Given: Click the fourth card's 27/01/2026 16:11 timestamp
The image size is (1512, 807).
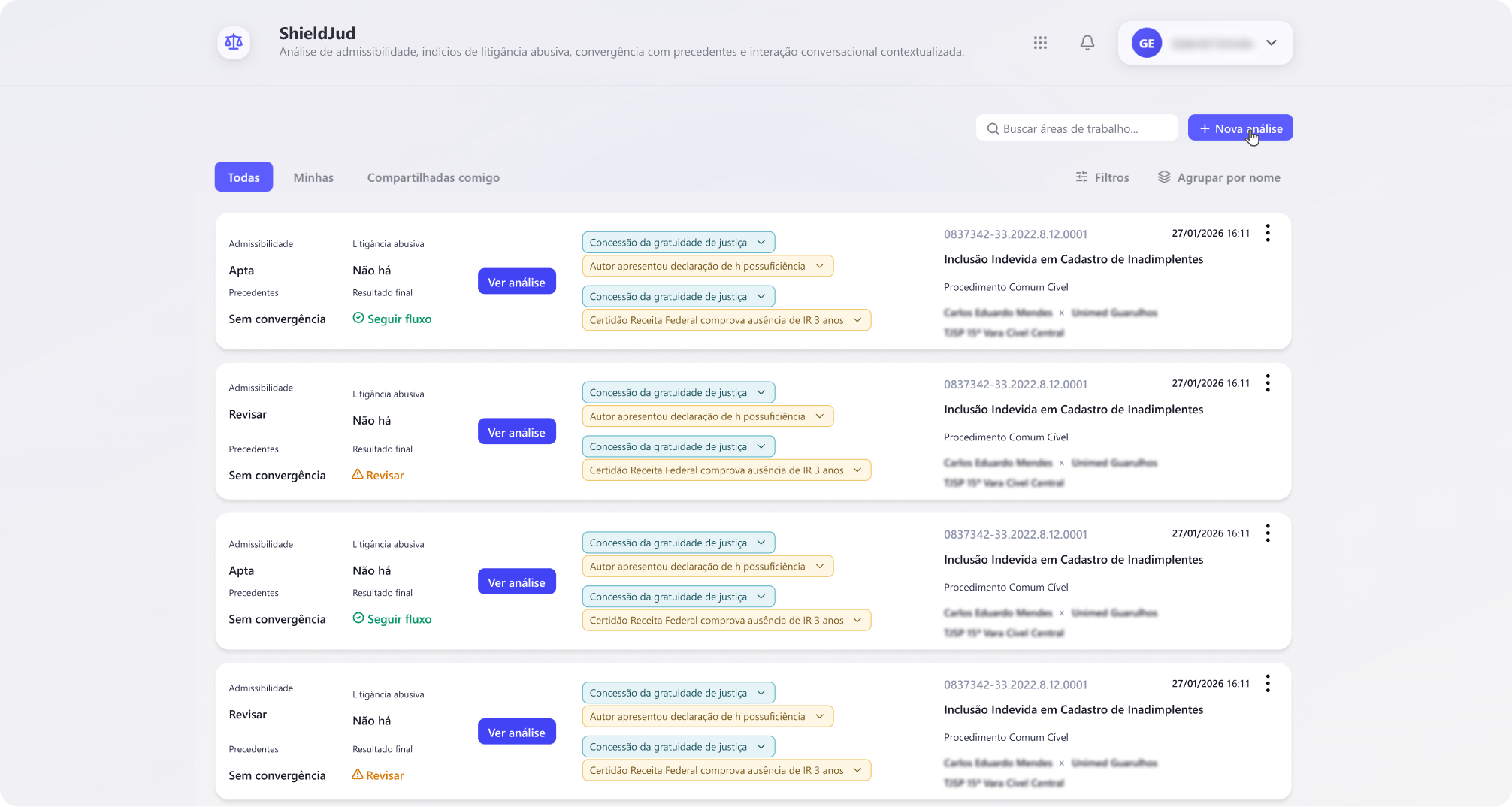Looking at the screenshot, I should pyautogui.click(x=1211, y=684).
